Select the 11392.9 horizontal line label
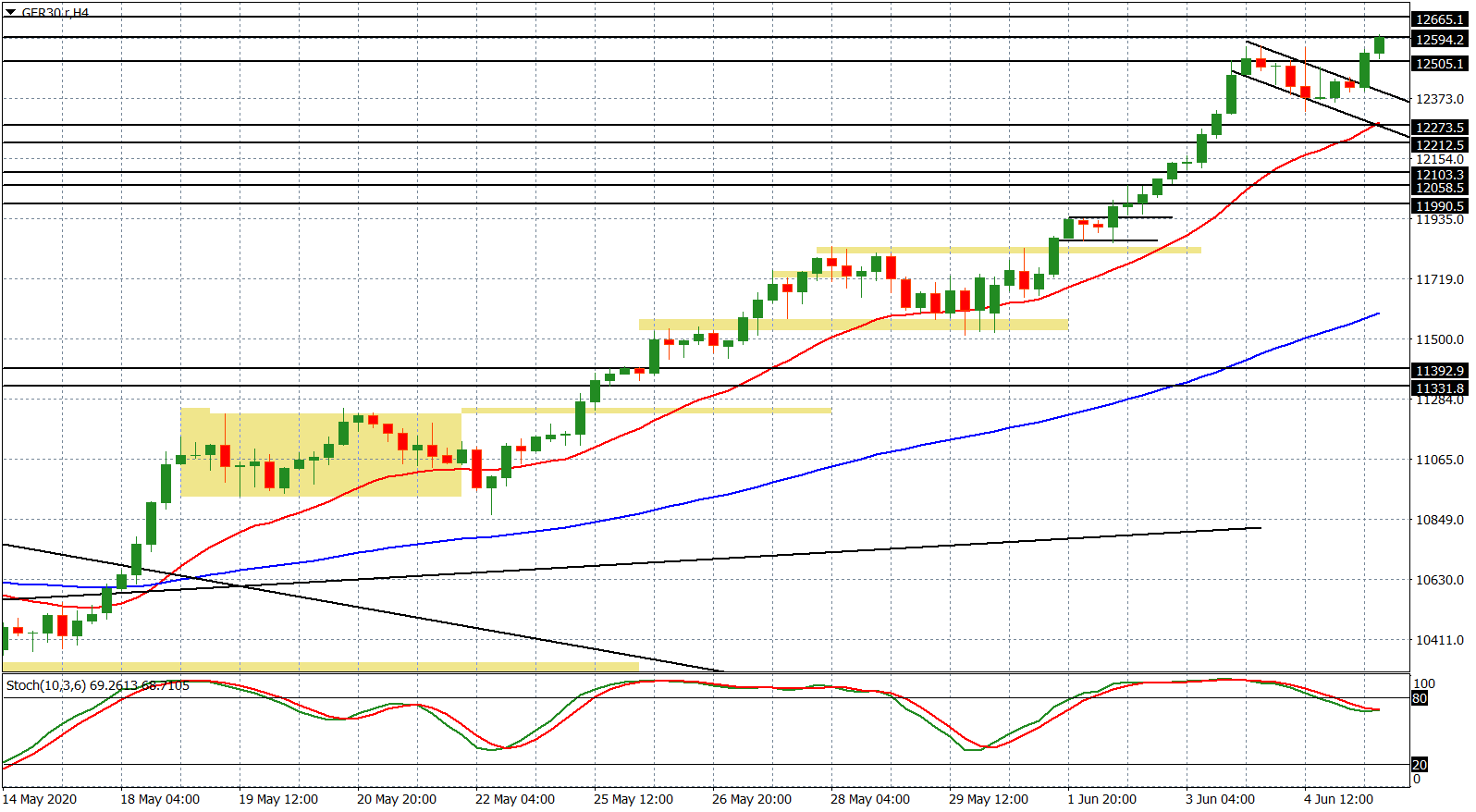The width and height of the screenshot is (1476, 812). (1440, 371)
